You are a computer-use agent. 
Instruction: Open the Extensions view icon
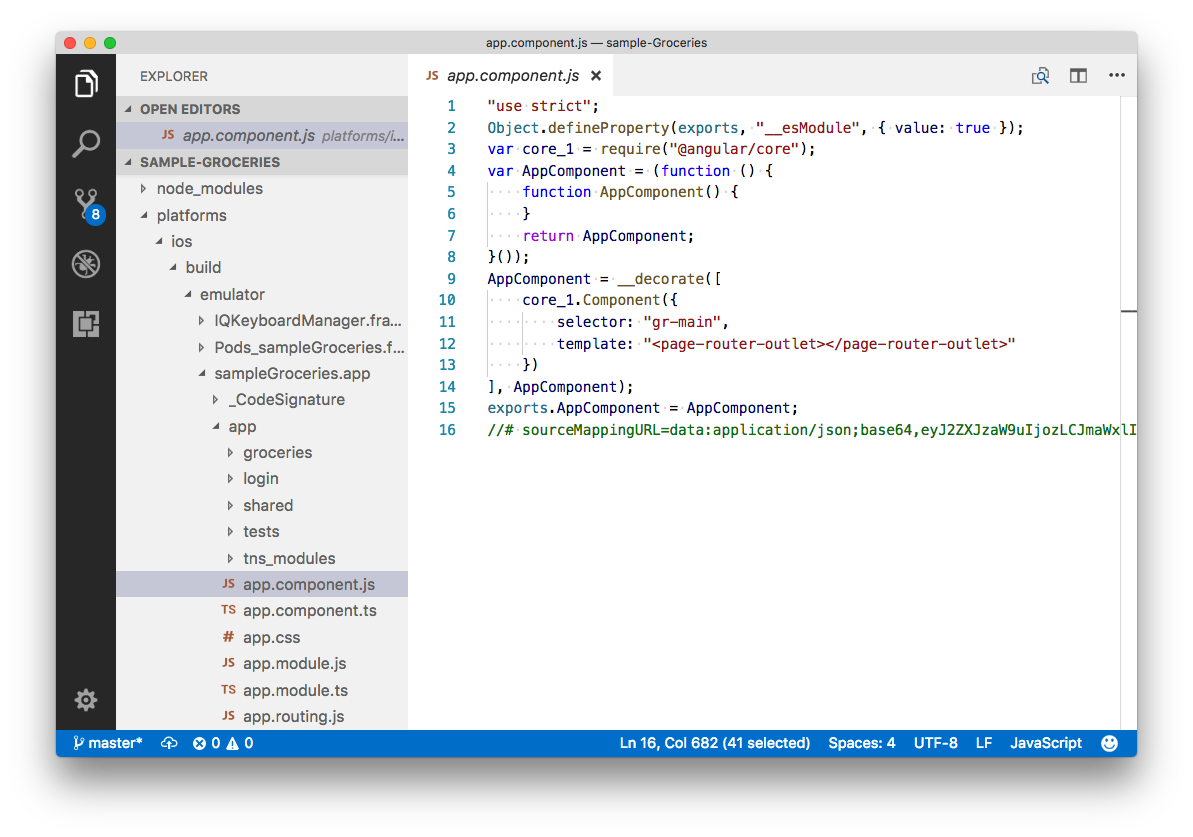(x=86, y=324)
